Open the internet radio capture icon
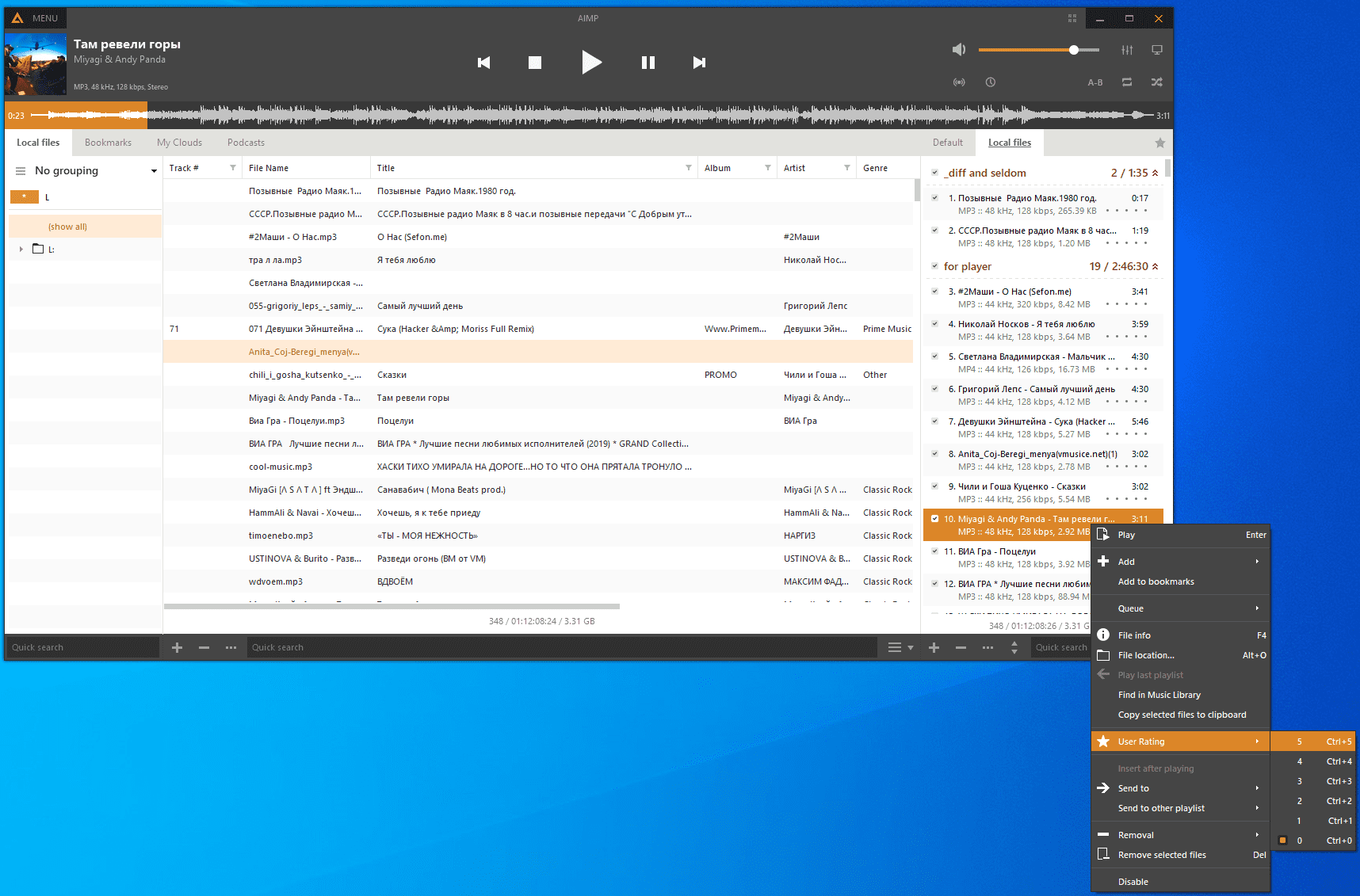 (x=959, y=82)
